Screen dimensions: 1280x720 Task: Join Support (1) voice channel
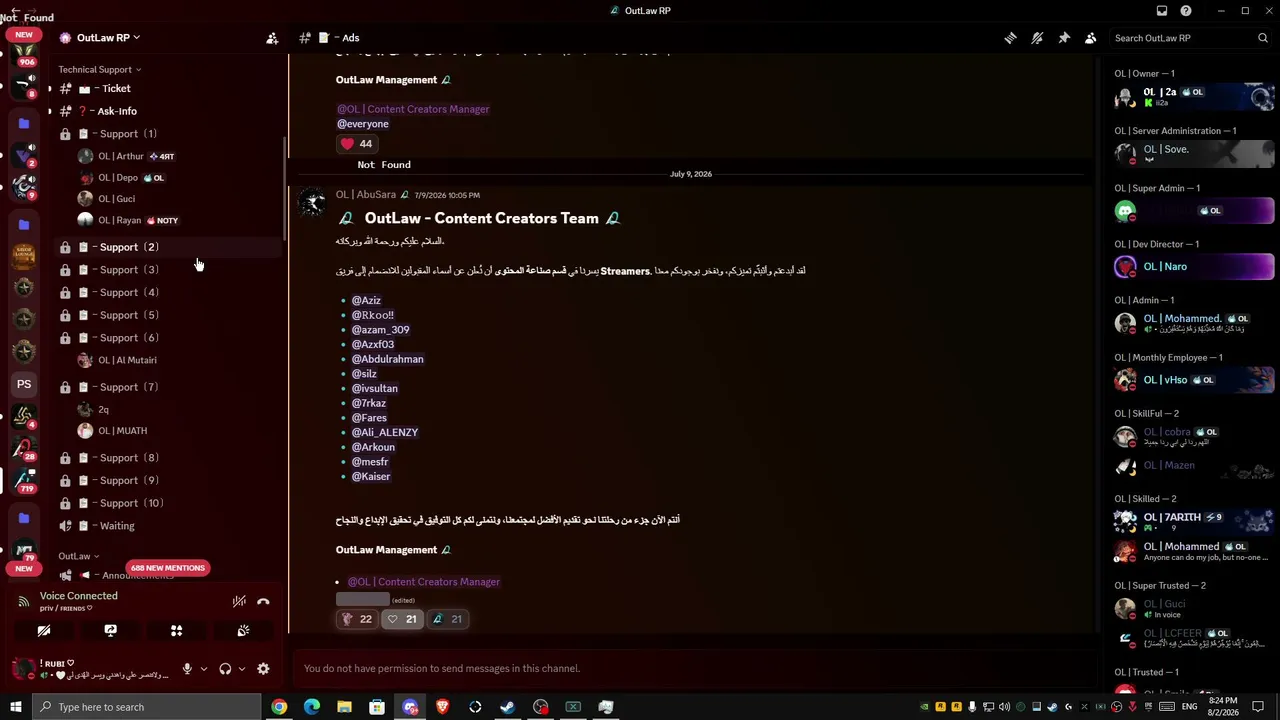(168, 134)
